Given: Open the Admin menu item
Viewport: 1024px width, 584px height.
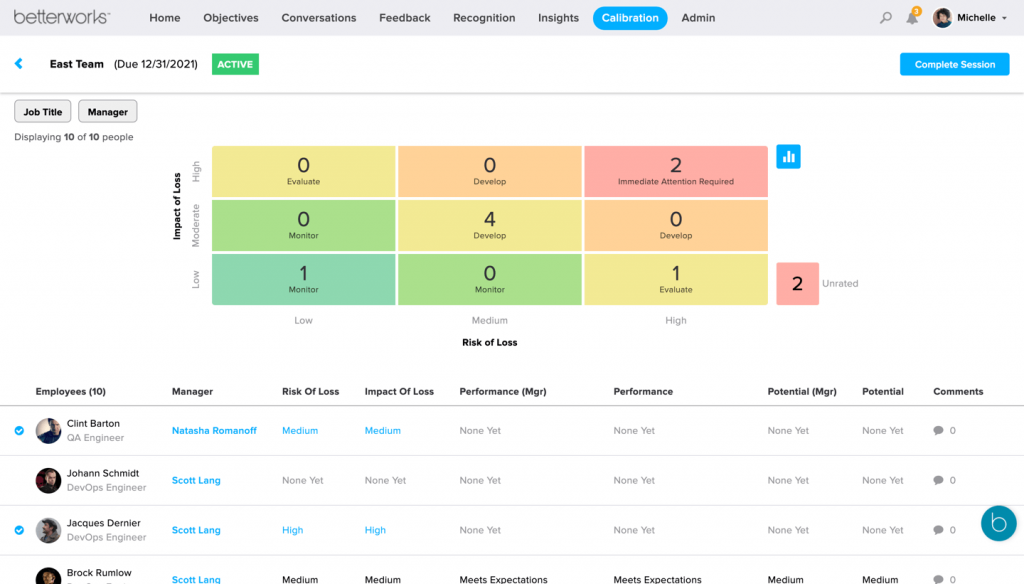Looking at the screenshot, I should pos(697,18).
